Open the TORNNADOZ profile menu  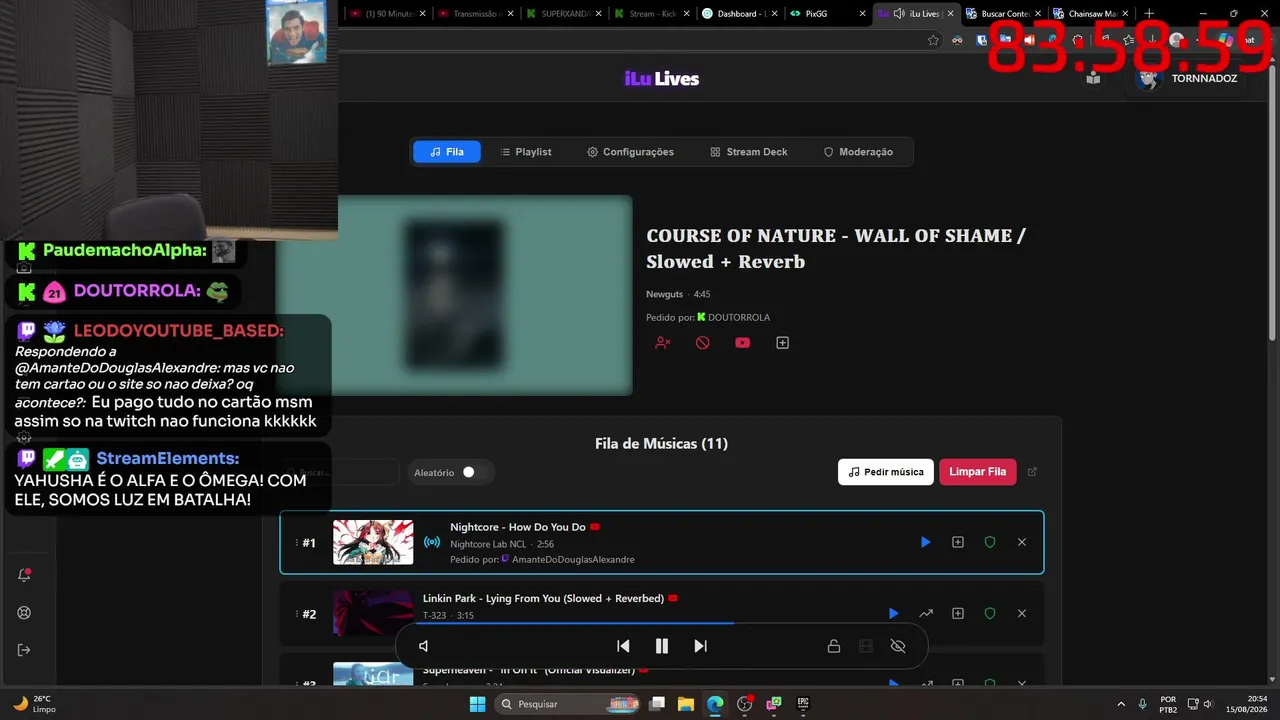pyautogui.click(x=1188, y=78)
